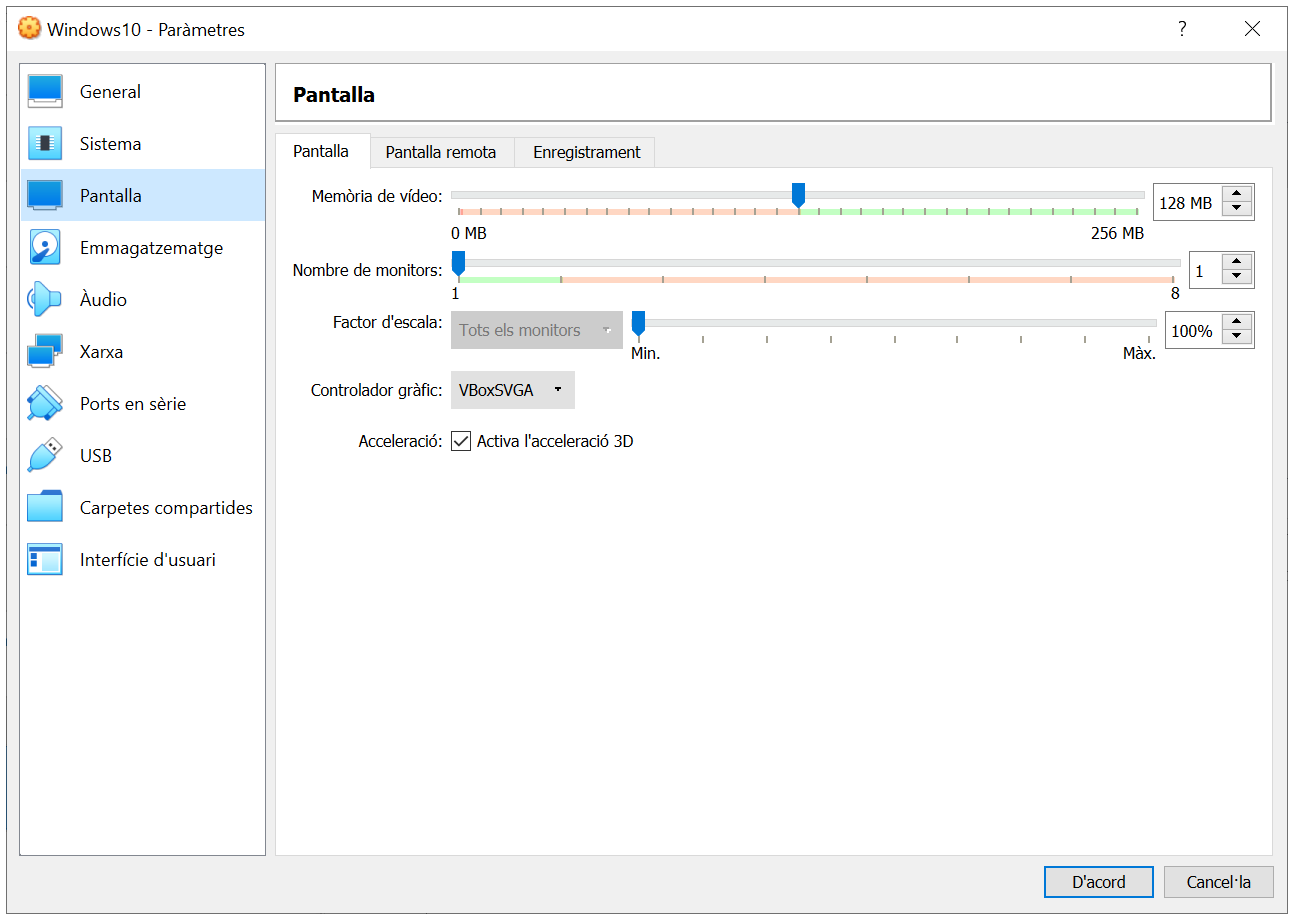Click the Memòria de vídeo slider handle
Viewport: 1291px width, 917px height.
[798, 195]
